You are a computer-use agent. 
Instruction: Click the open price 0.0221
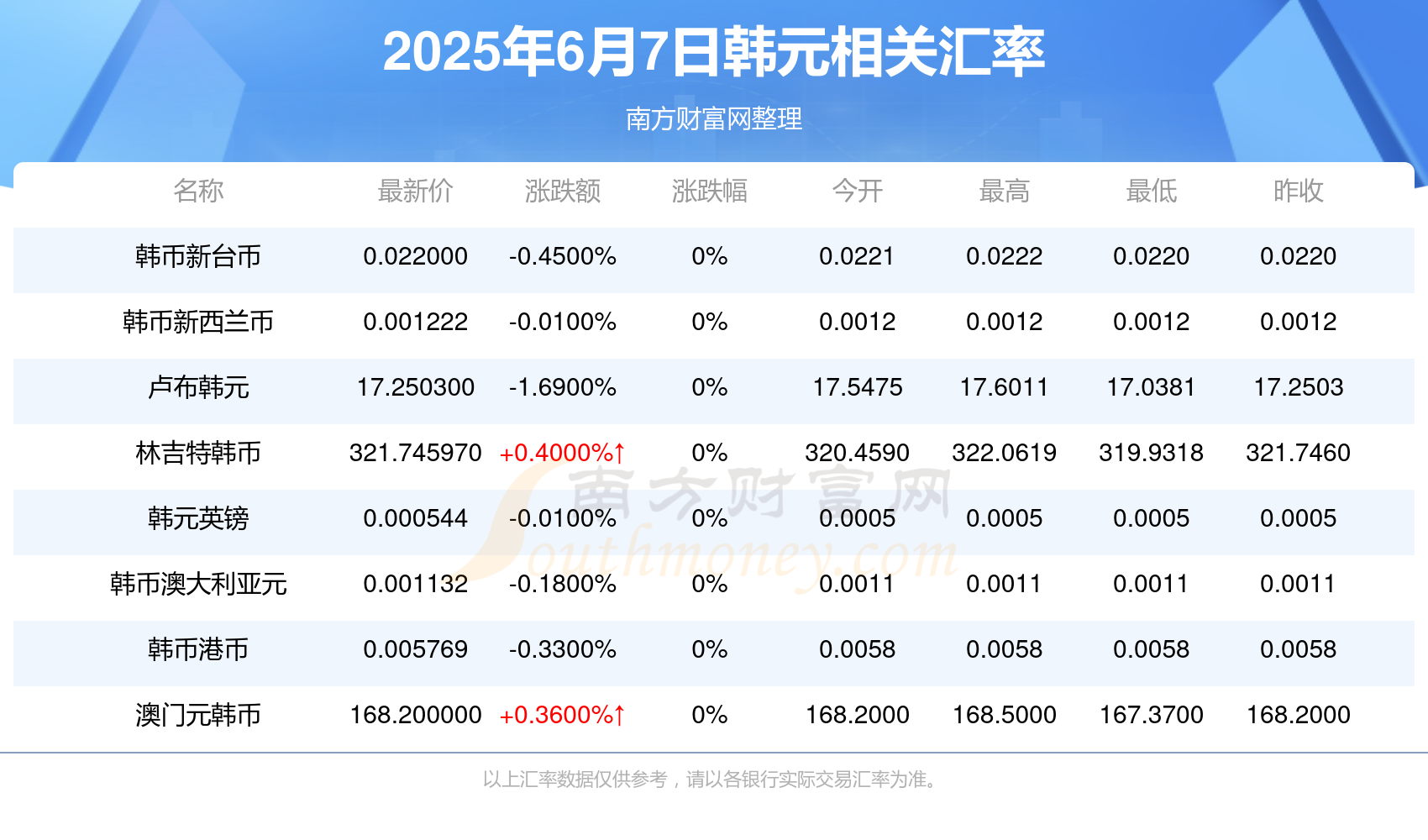click(857, 256)
